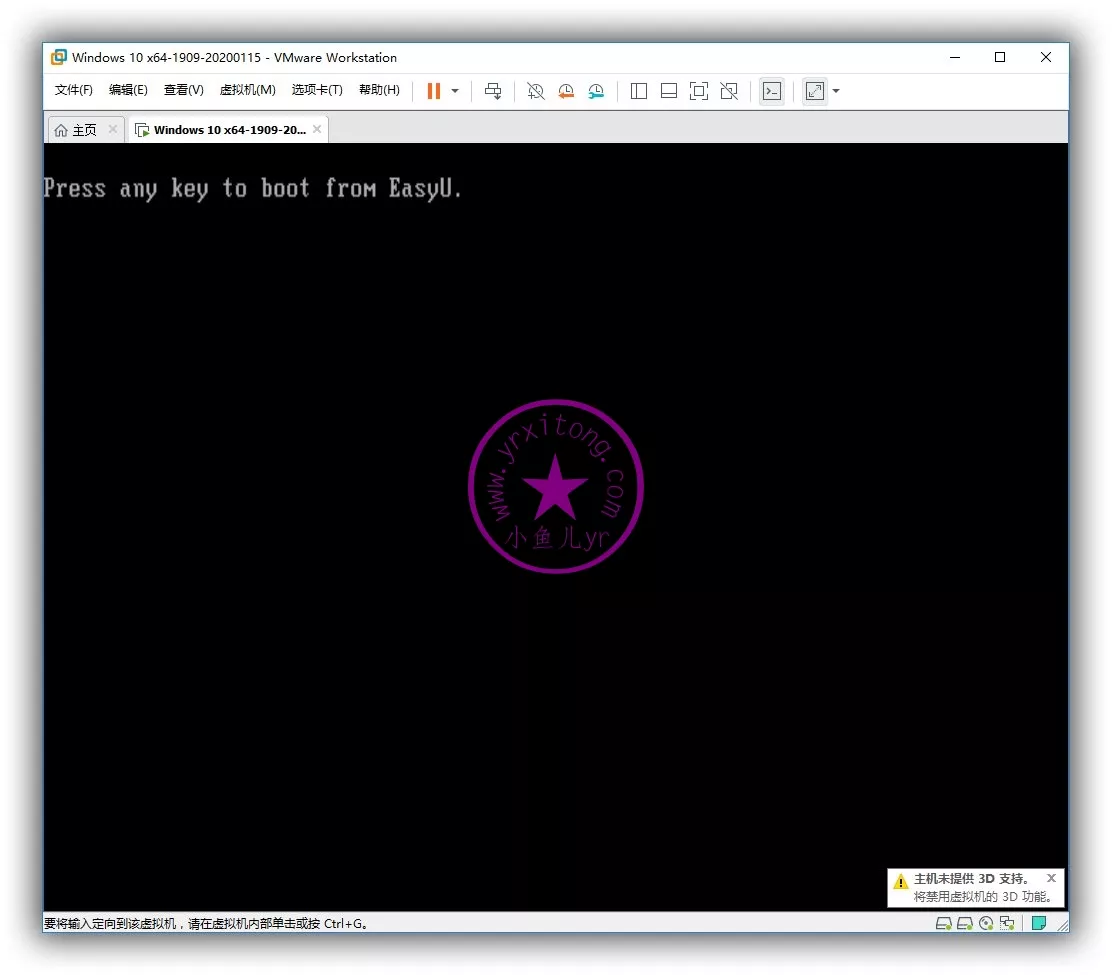The width and height of the screenshot is (1112, 975).
Task: Close the Windows 10 x64-1909 tab
Action: pyautogui.click(x=317, y=129)
